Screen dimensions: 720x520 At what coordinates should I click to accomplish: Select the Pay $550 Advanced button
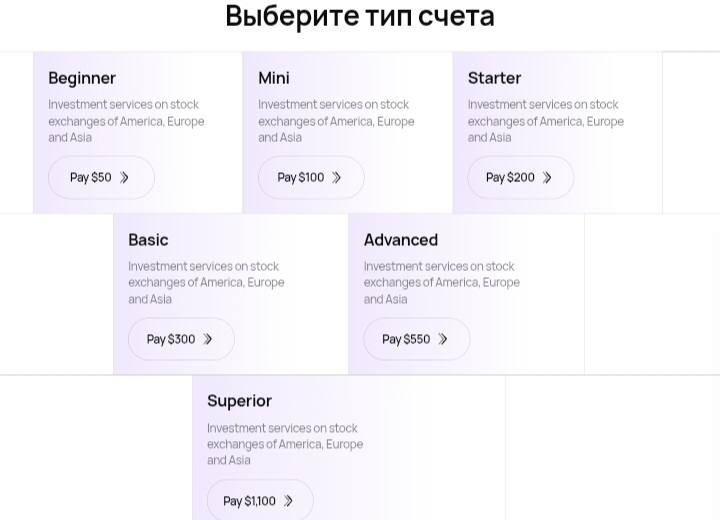[x=406, y=340]
